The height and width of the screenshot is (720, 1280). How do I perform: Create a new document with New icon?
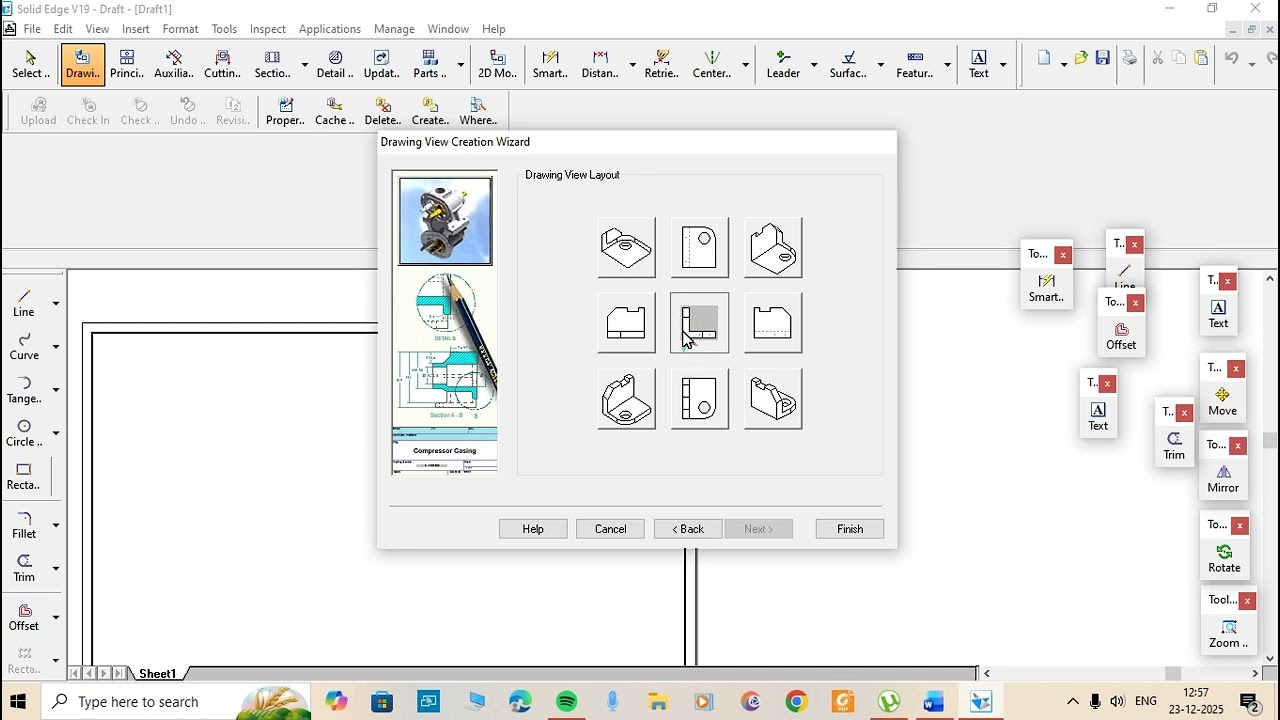[1044, 58]
